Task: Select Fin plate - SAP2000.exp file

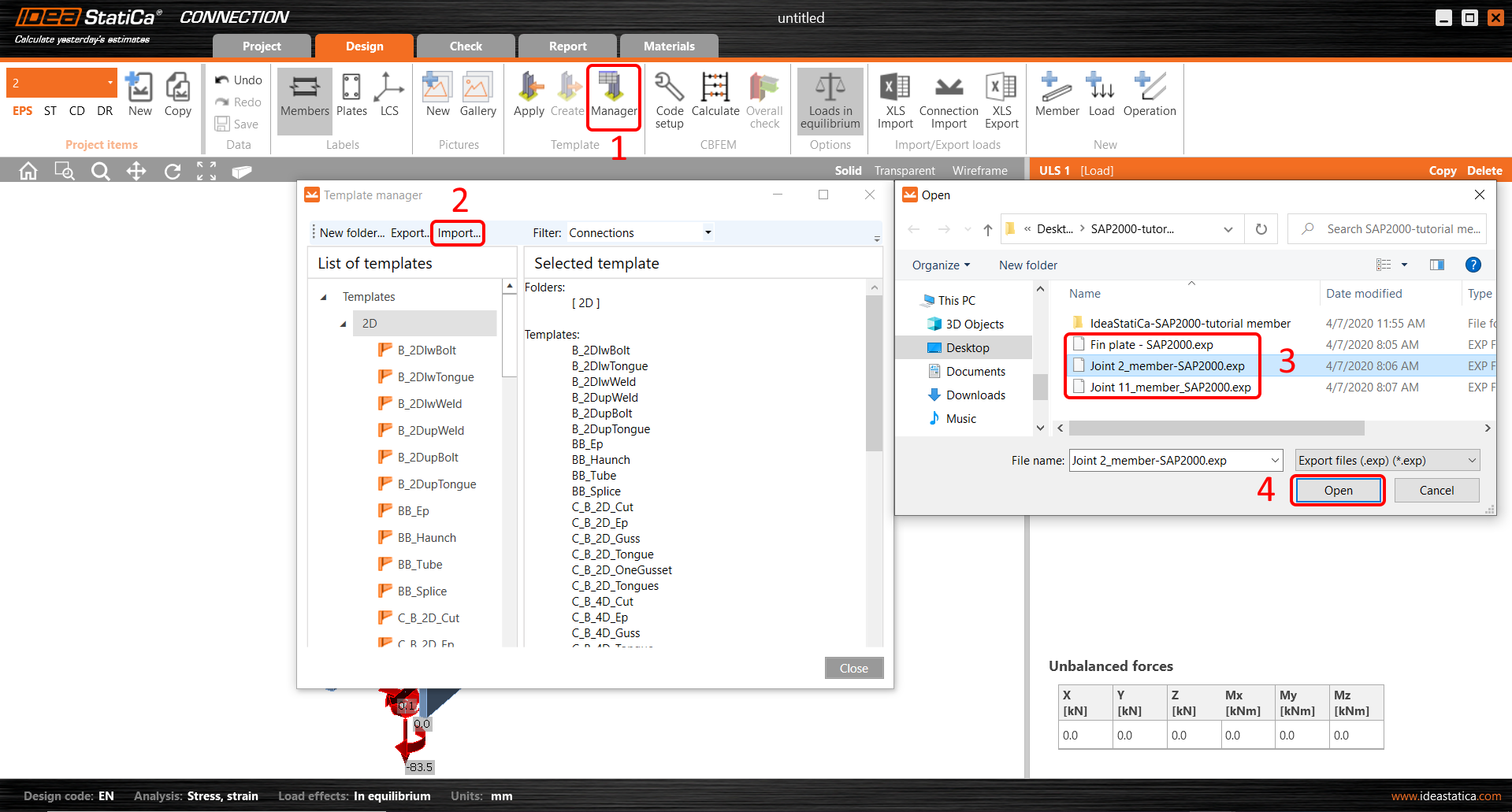Action: tap(1151, 345)
